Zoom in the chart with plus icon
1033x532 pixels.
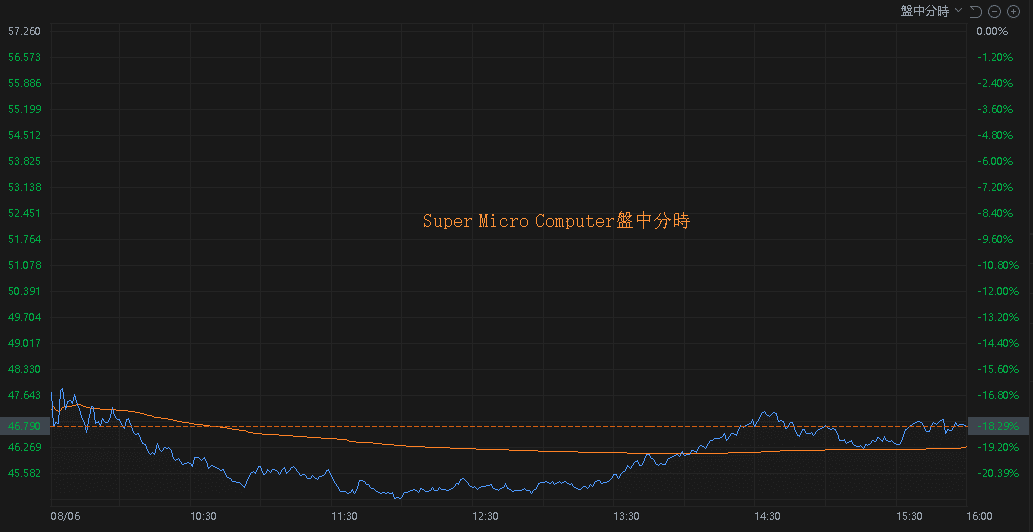coord(1013,11)
